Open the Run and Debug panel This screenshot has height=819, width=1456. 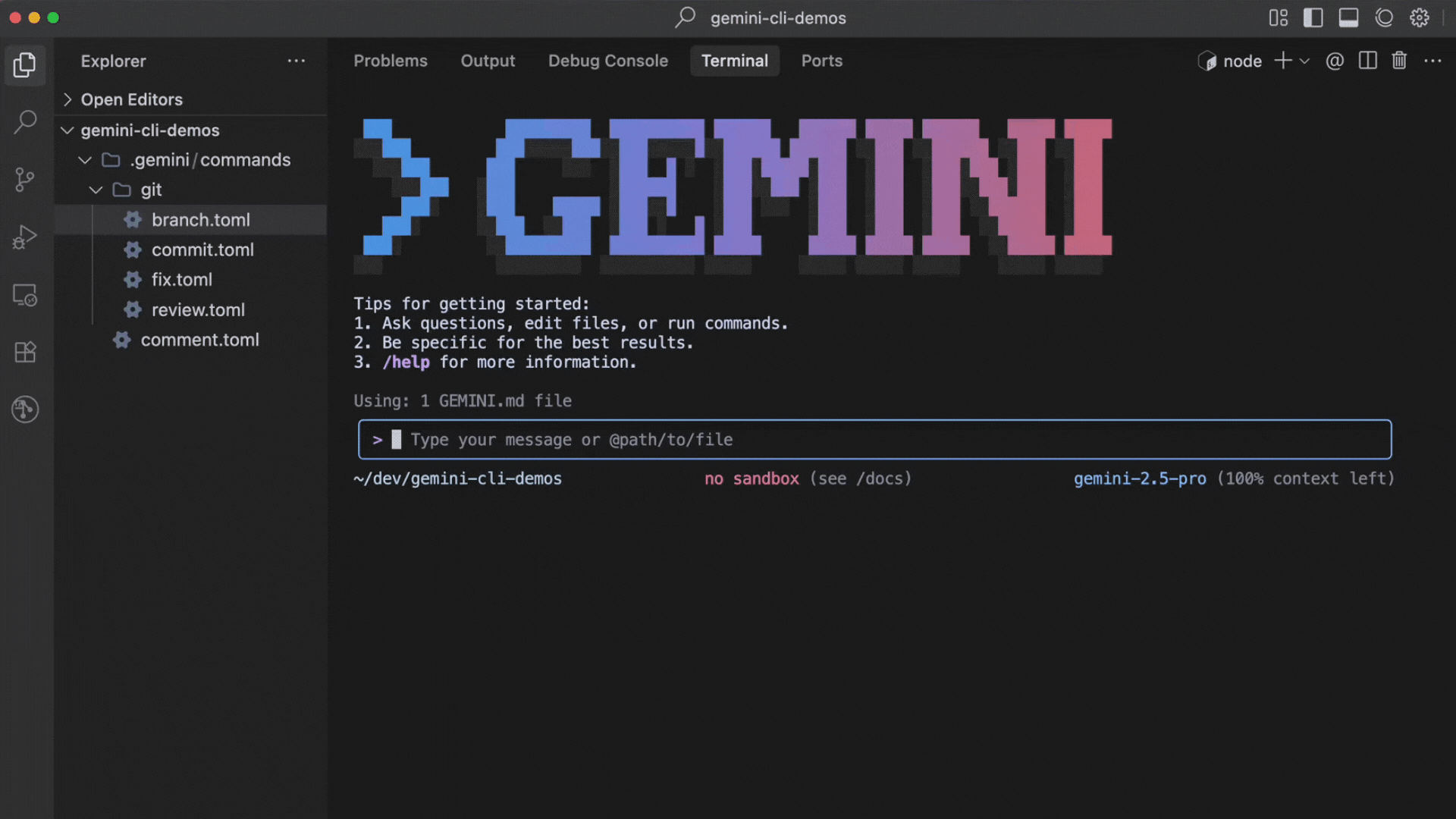(x=25, y=237)
